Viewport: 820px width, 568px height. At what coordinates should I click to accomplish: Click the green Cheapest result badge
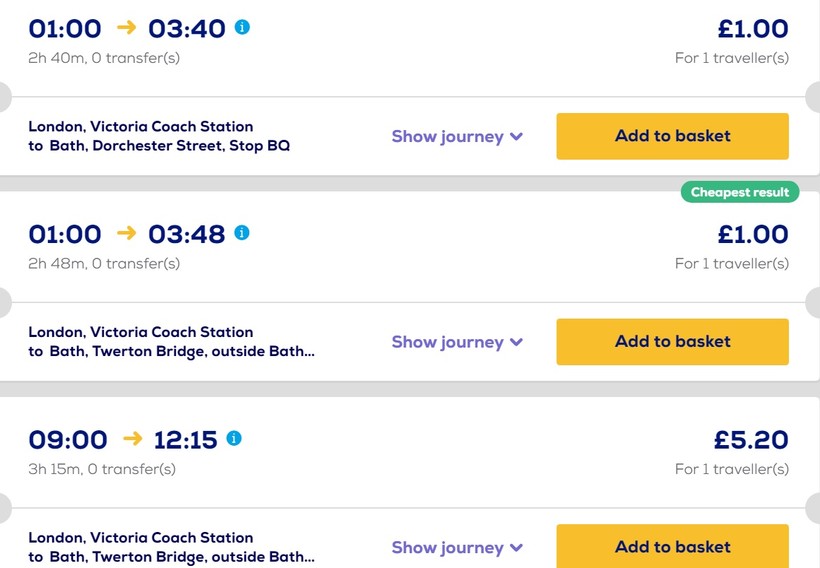[x=740, y=192]
